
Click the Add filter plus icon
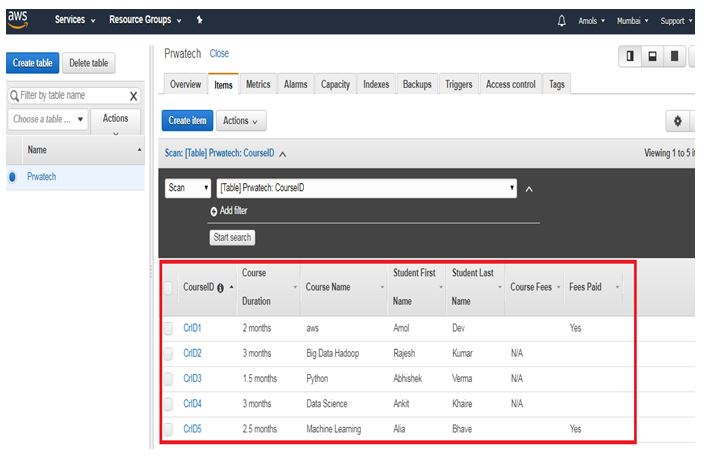[x=214, y=211]
